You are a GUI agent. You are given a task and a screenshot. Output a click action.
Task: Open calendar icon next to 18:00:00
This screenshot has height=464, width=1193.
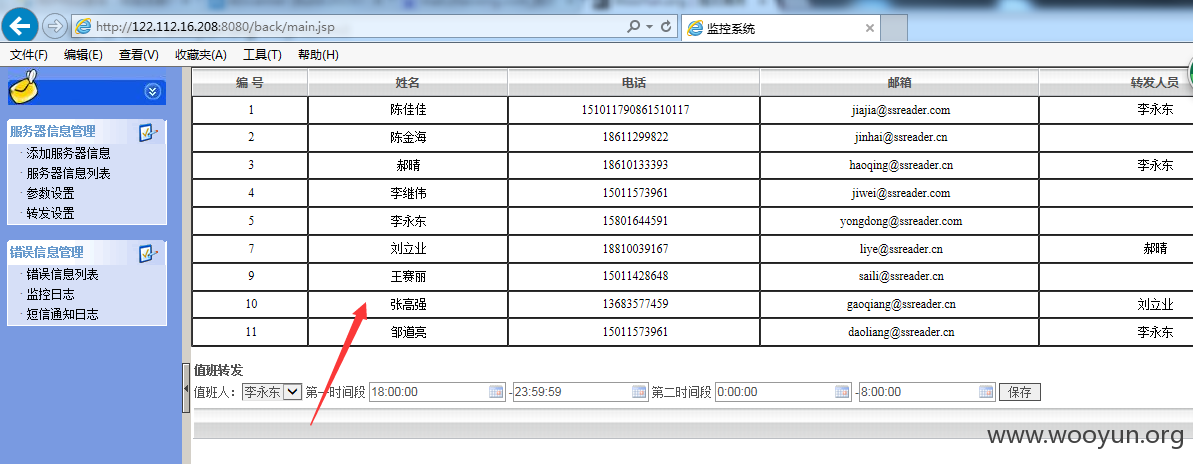[x=497, y=392]
